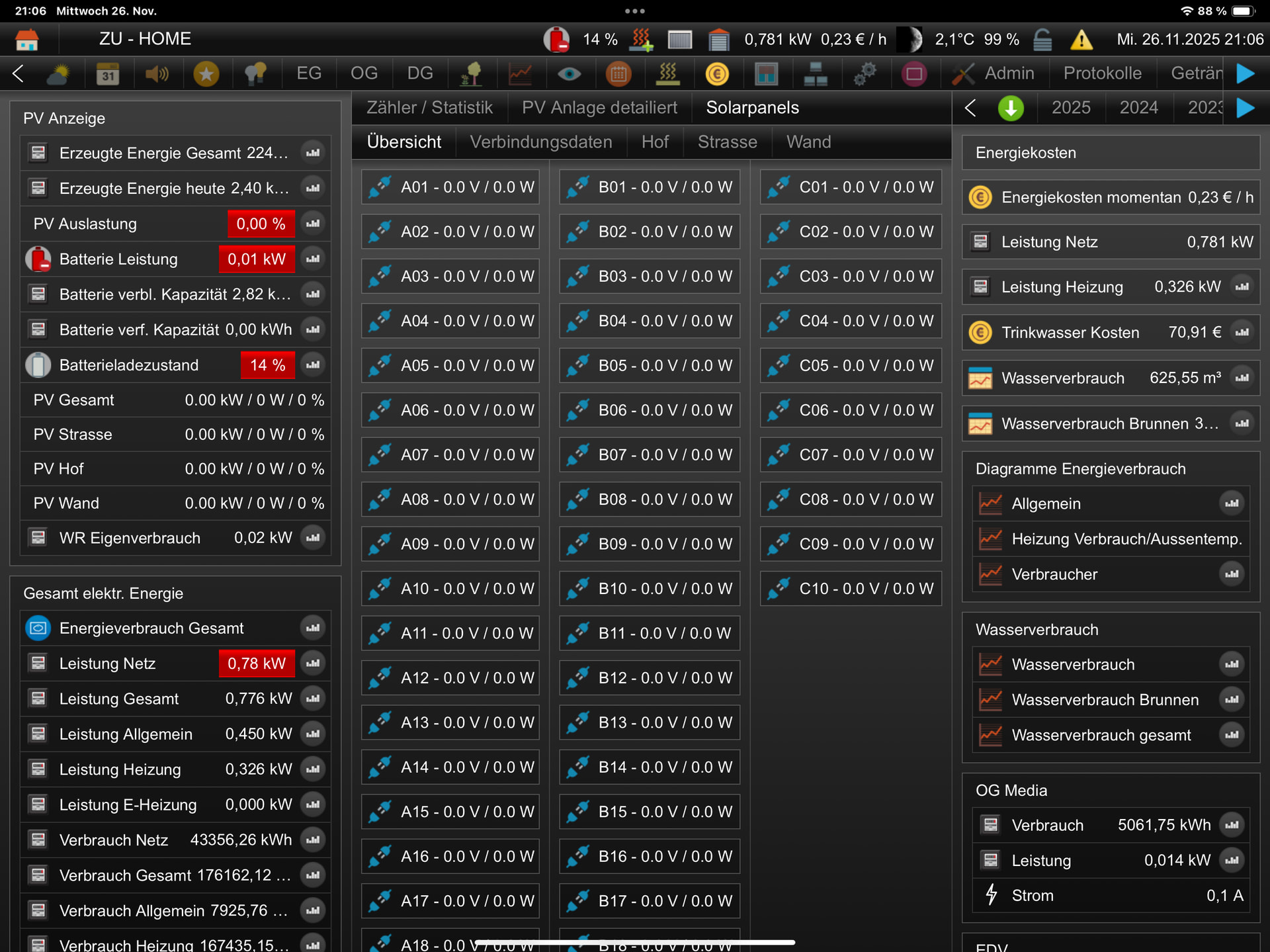Go back with year bar left chevron

pos(970,108)
